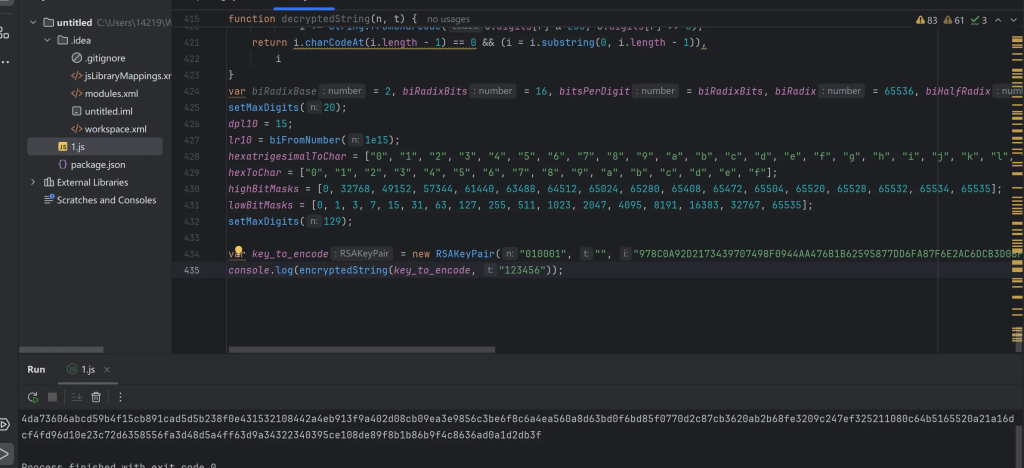Collapse the untitled project root folder
The image size is (1024, 468).
[34, 21]
